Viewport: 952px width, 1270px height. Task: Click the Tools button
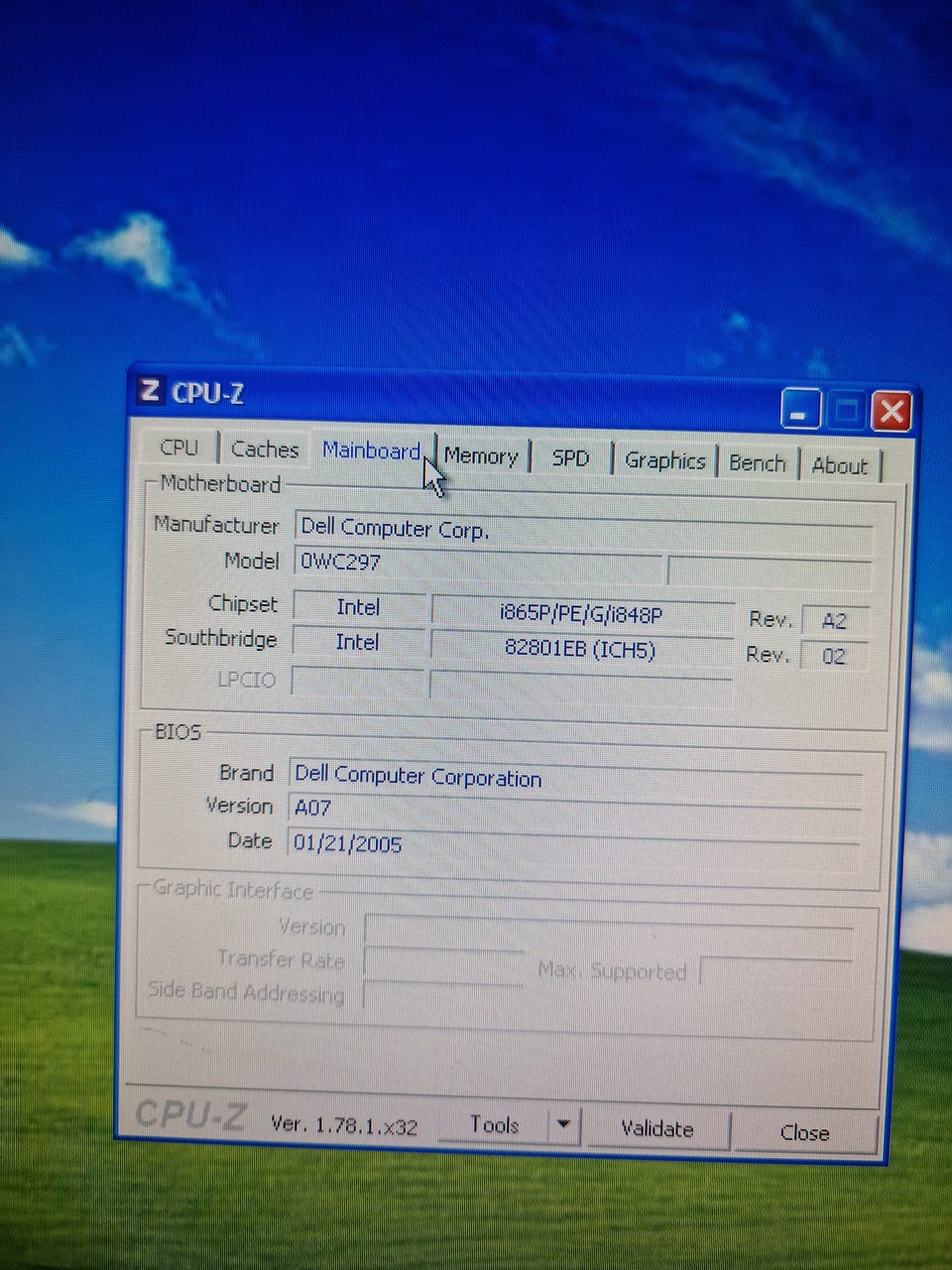494,1125
